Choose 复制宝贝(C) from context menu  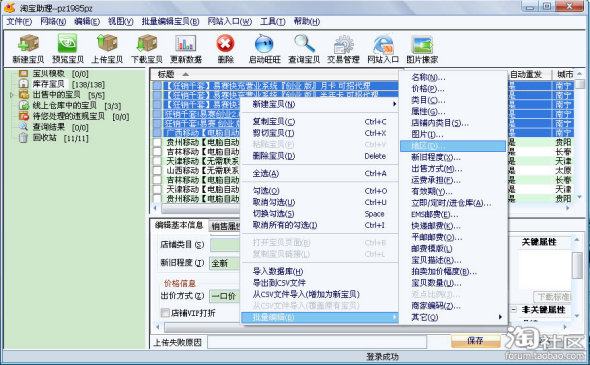click(x=320, y=122)
